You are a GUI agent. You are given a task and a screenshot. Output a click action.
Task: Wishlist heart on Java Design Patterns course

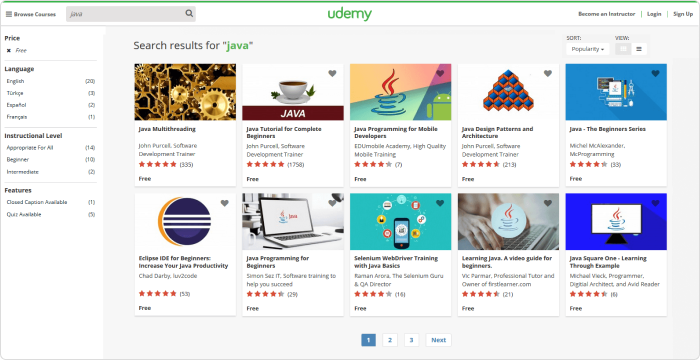click(548, 74)
